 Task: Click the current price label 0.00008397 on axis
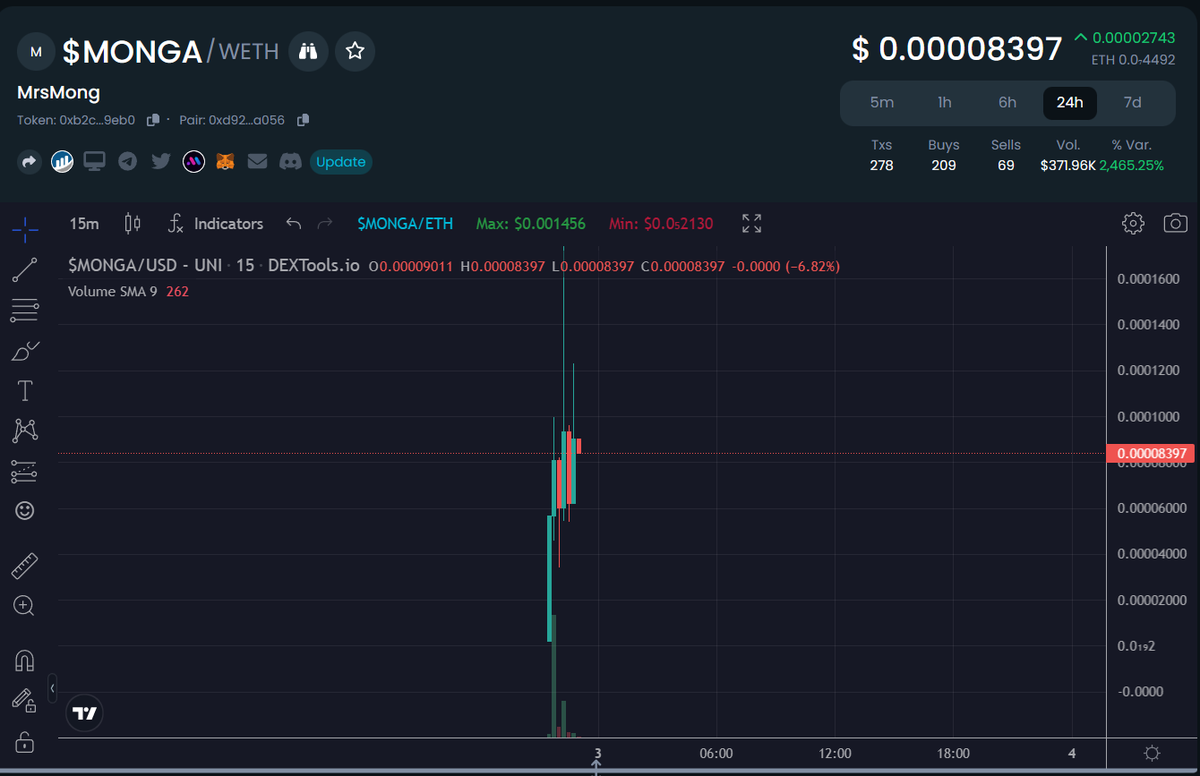coord(1150,454)
